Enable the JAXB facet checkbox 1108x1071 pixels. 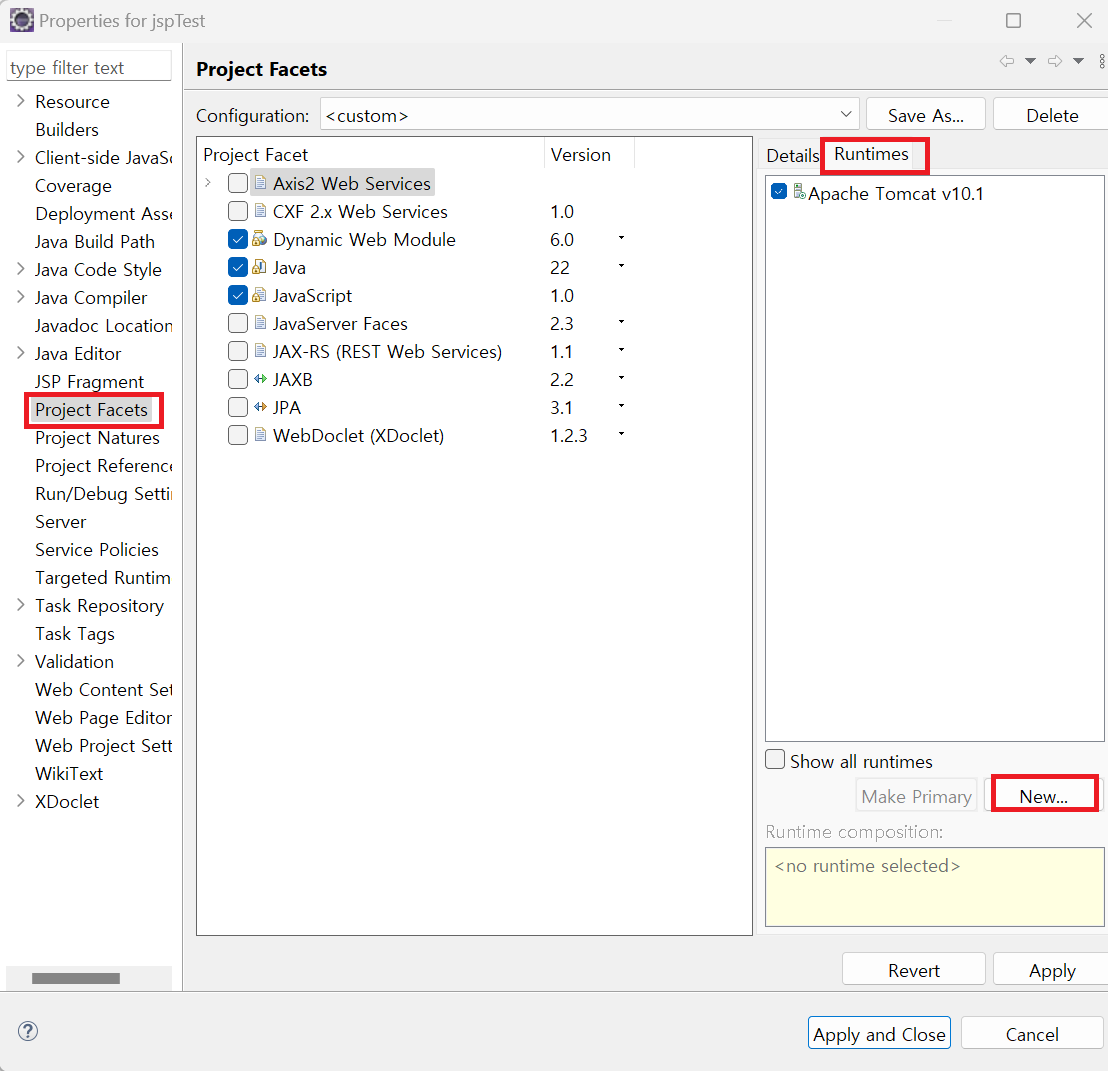(237, 379)
